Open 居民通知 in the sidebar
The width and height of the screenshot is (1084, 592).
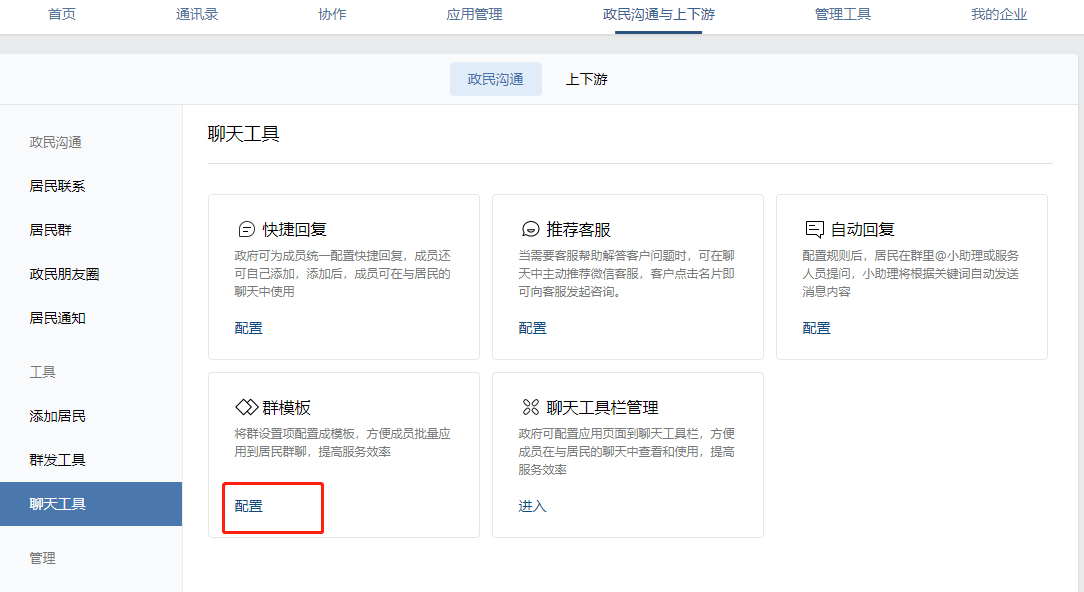click(57, 319)
